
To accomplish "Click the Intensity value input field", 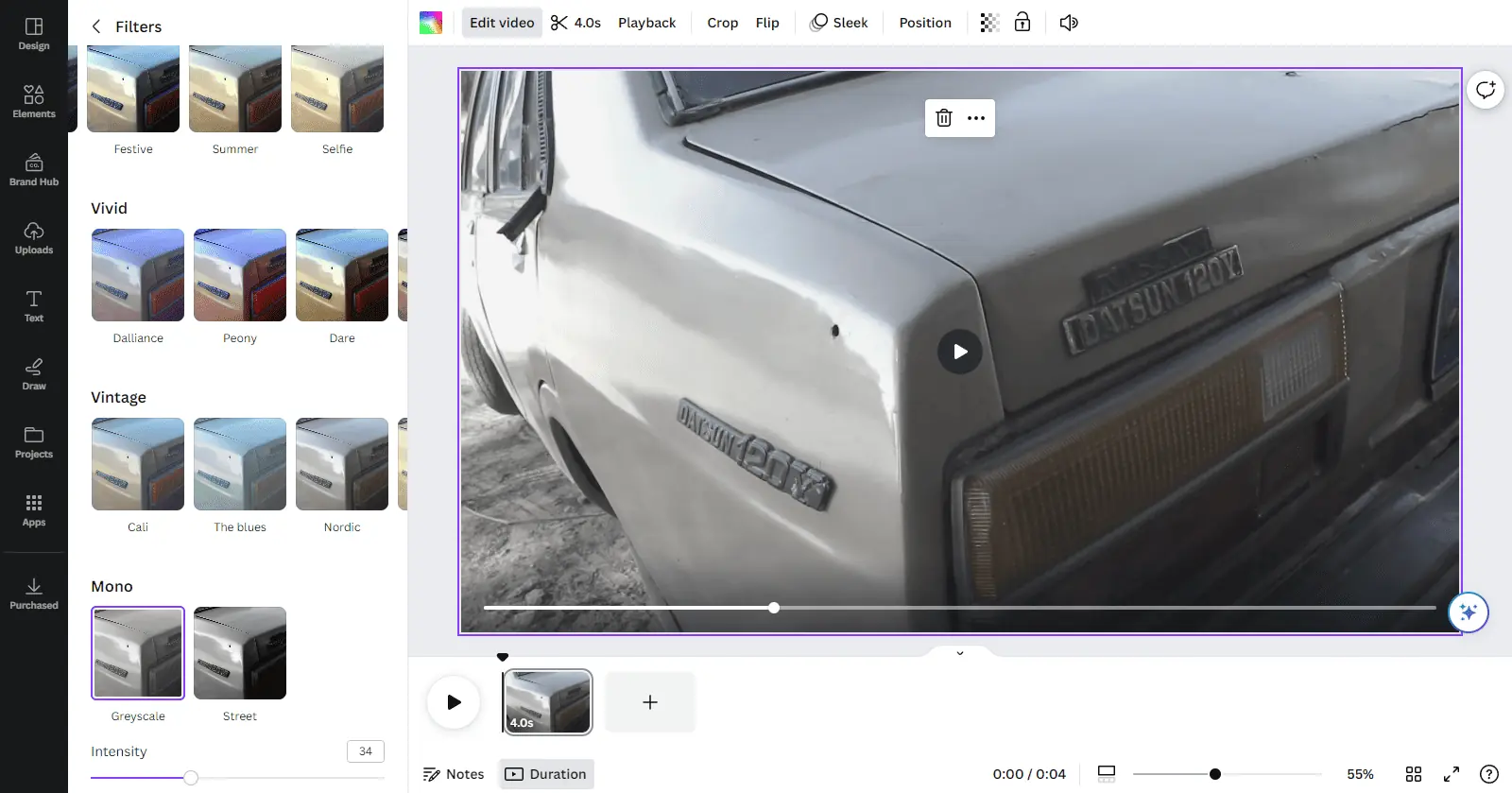I will pos(366,751).
